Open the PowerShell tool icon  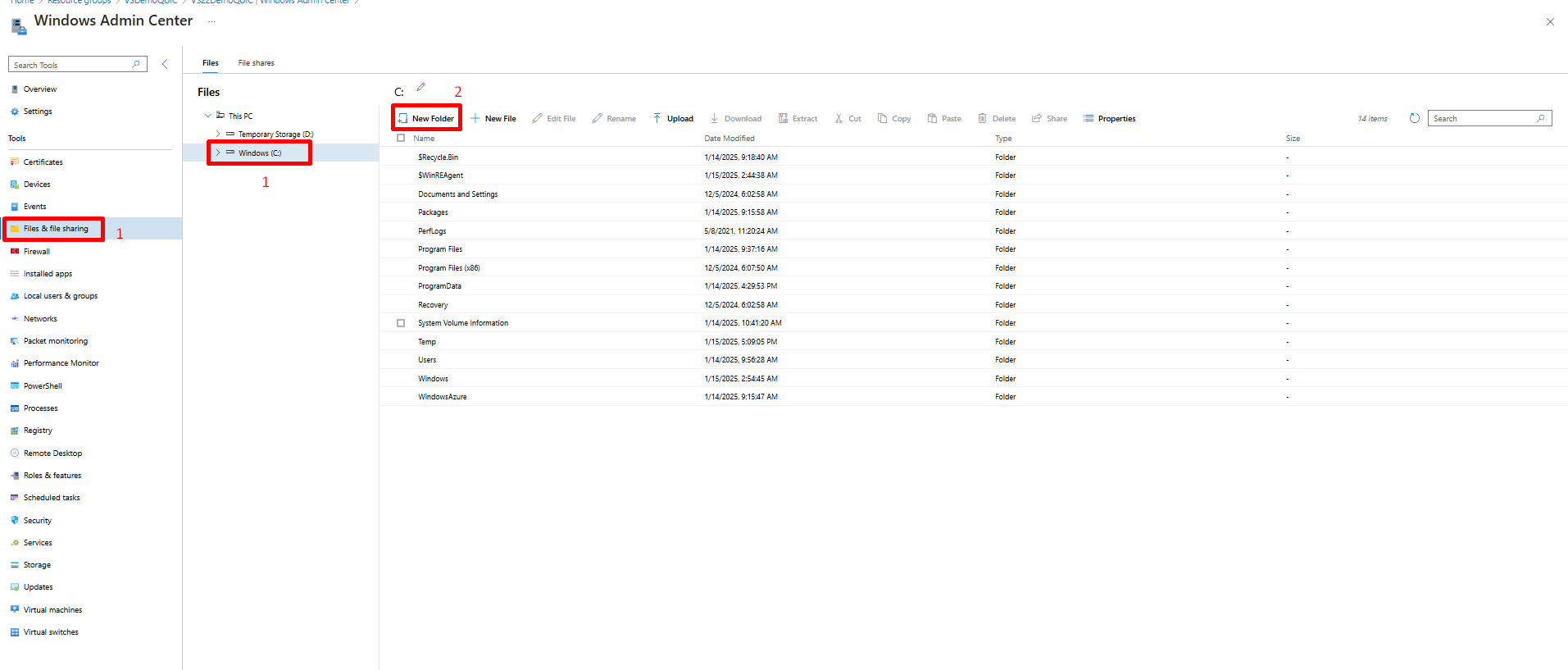pyautogui.click(x=15, y=385)
